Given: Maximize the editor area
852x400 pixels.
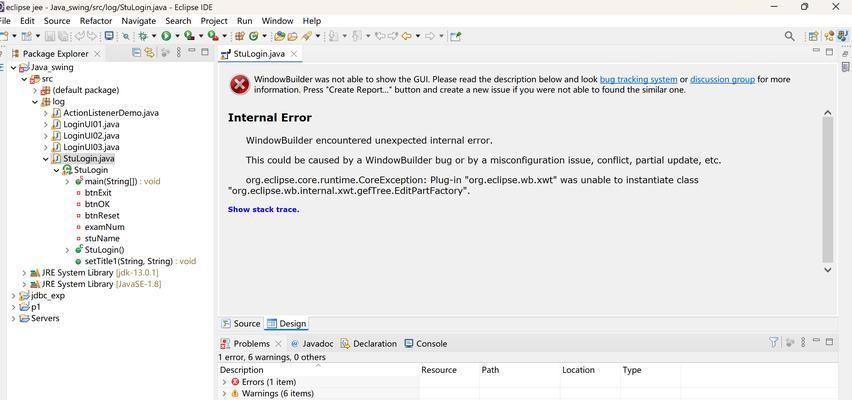Looking at the screenshot, I should (x=829, y=52).
